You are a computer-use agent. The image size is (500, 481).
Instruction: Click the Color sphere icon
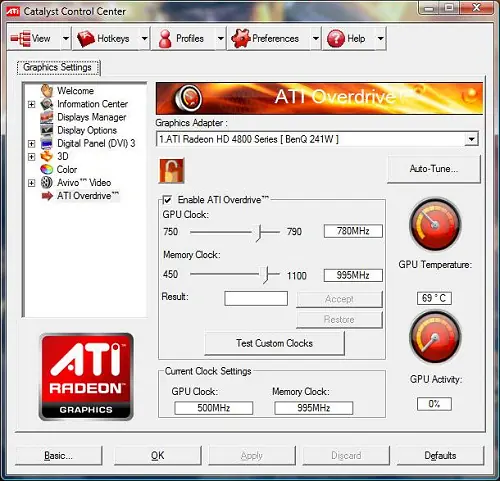tap(47, 169)
